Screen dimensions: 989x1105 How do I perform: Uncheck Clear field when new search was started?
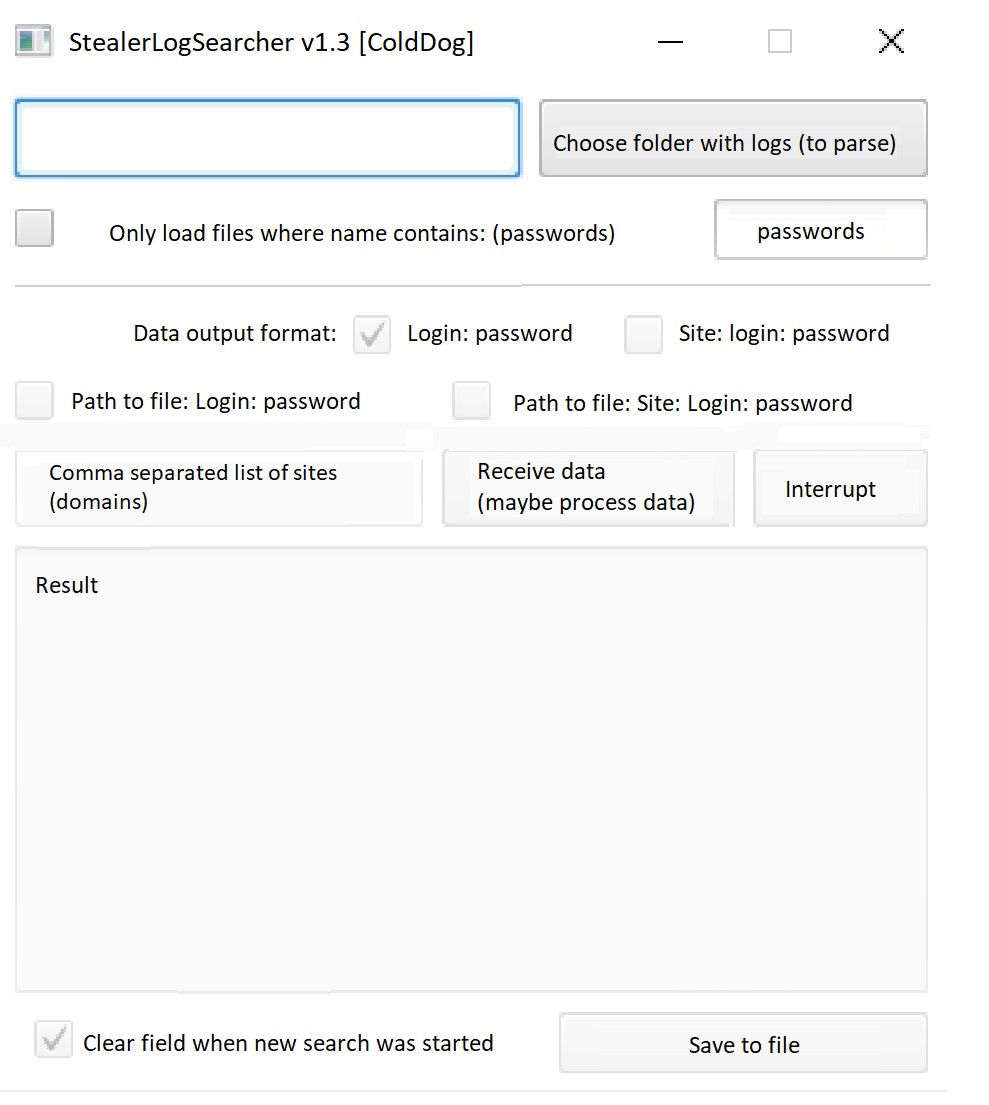(x=54, y=1039)
